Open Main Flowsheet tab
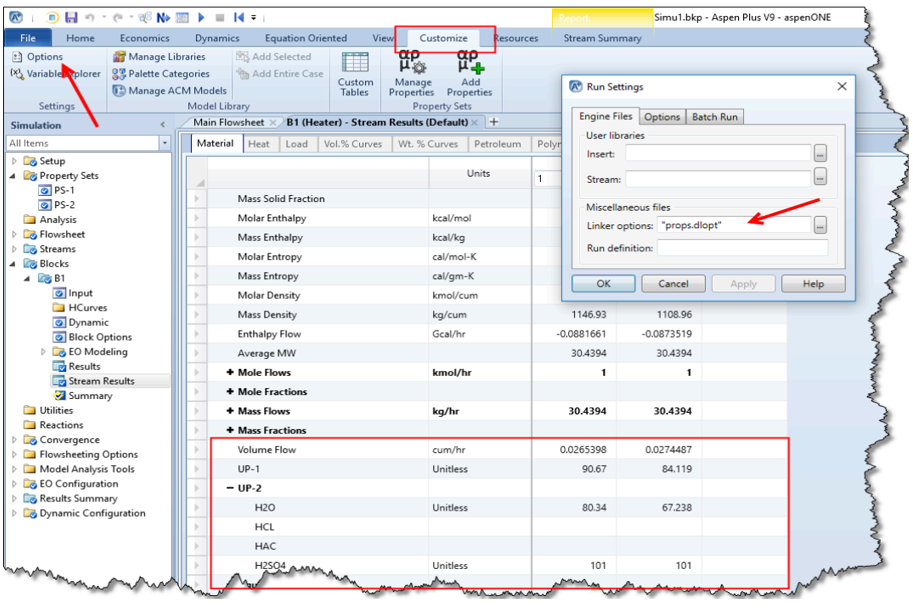The image size is (913, 615). point(228,122)
